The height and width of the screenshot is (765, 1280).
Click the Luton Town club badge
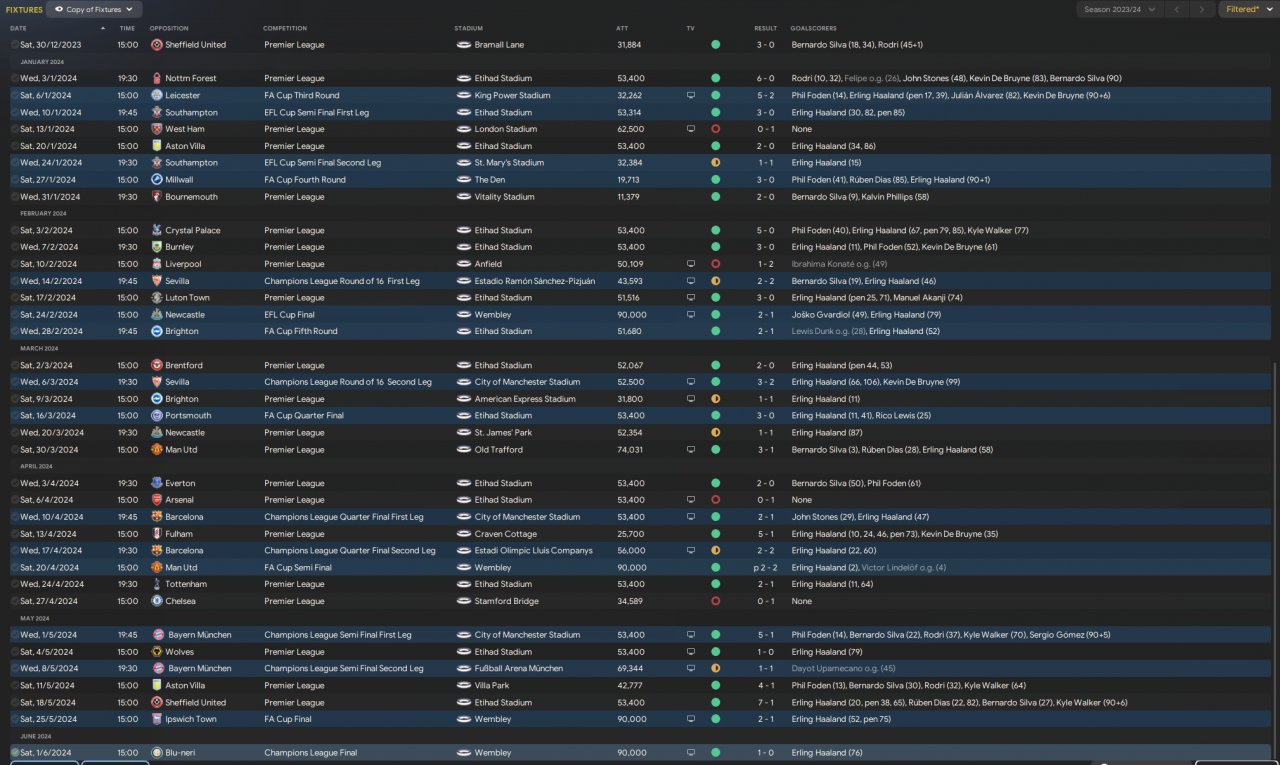(x=157, y=298)
